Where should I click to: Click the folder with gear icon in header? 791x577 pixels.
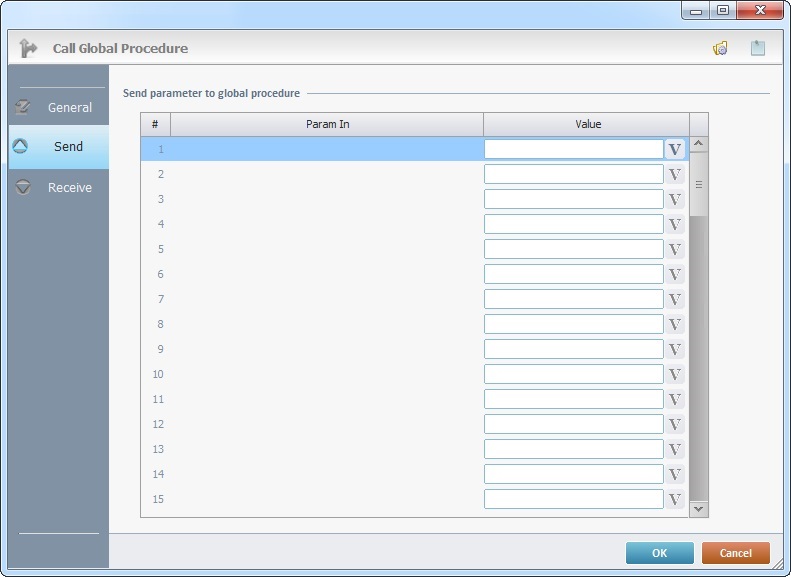[x=720, y=48]
